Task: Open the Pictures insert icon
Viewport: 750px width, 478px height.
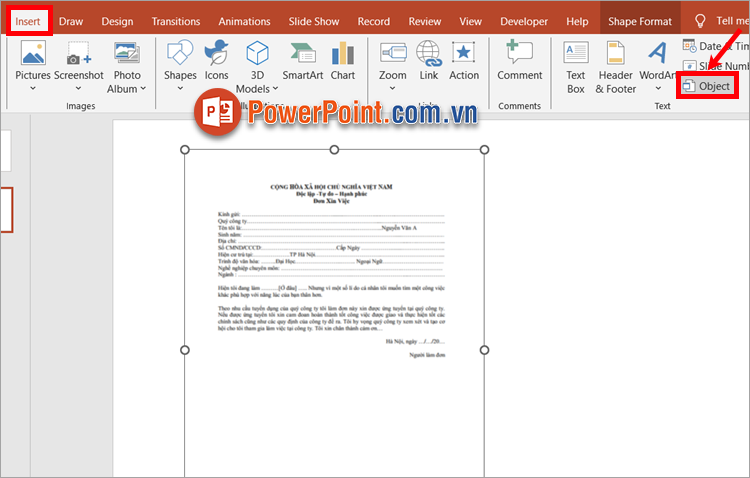Action: pyautogui.click(x=33, y=53)
